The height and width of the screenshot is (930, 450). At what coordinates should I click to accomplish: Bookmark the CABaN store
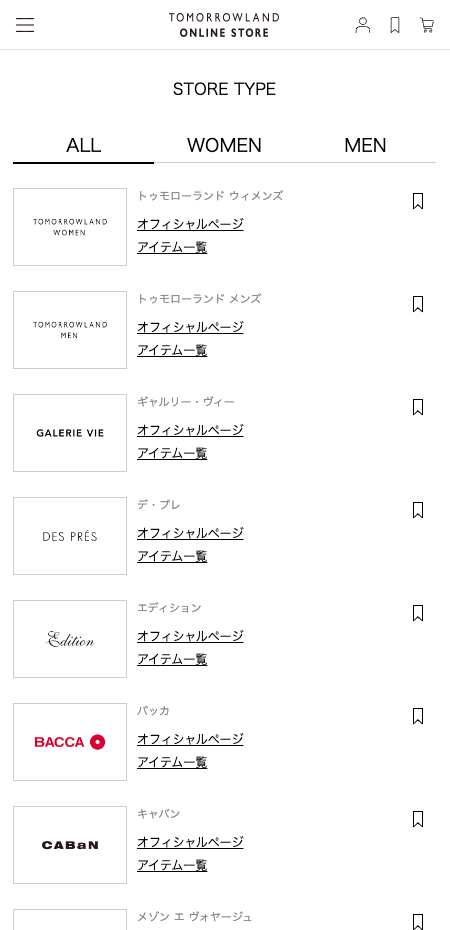[x=418, y=819]
